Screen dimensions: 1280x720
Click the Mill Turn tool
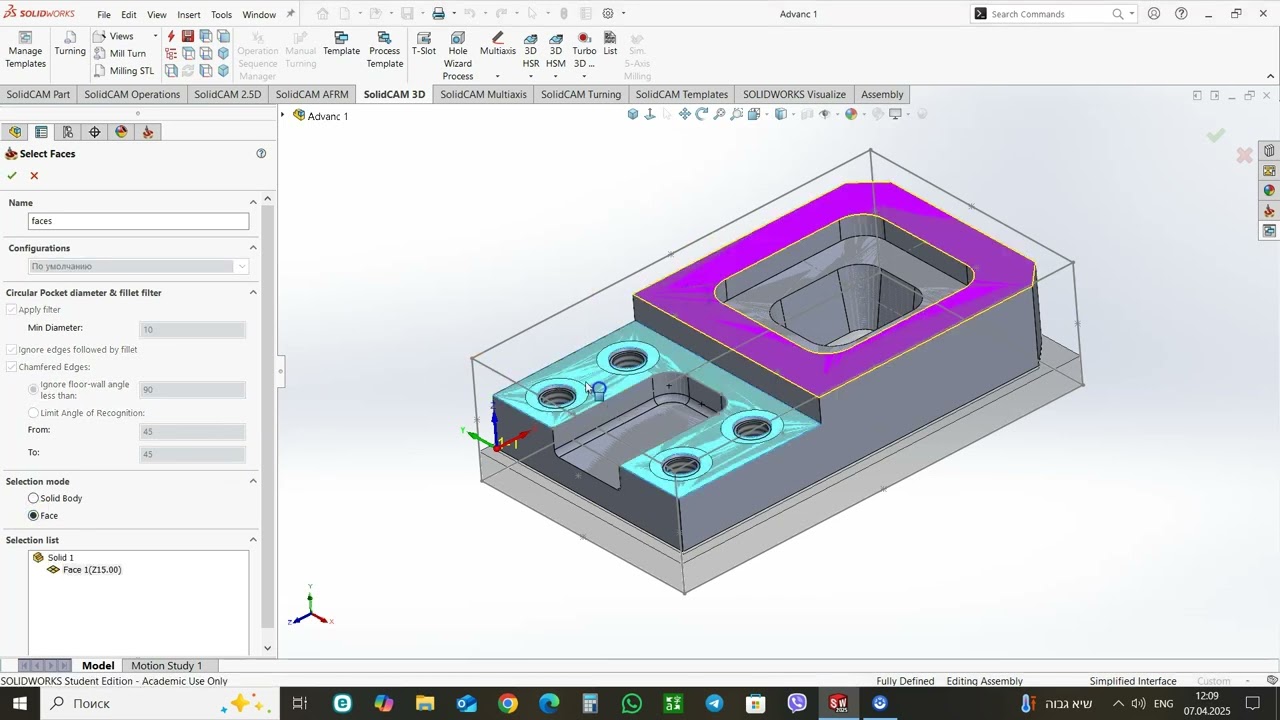click(x=118, y=53)
